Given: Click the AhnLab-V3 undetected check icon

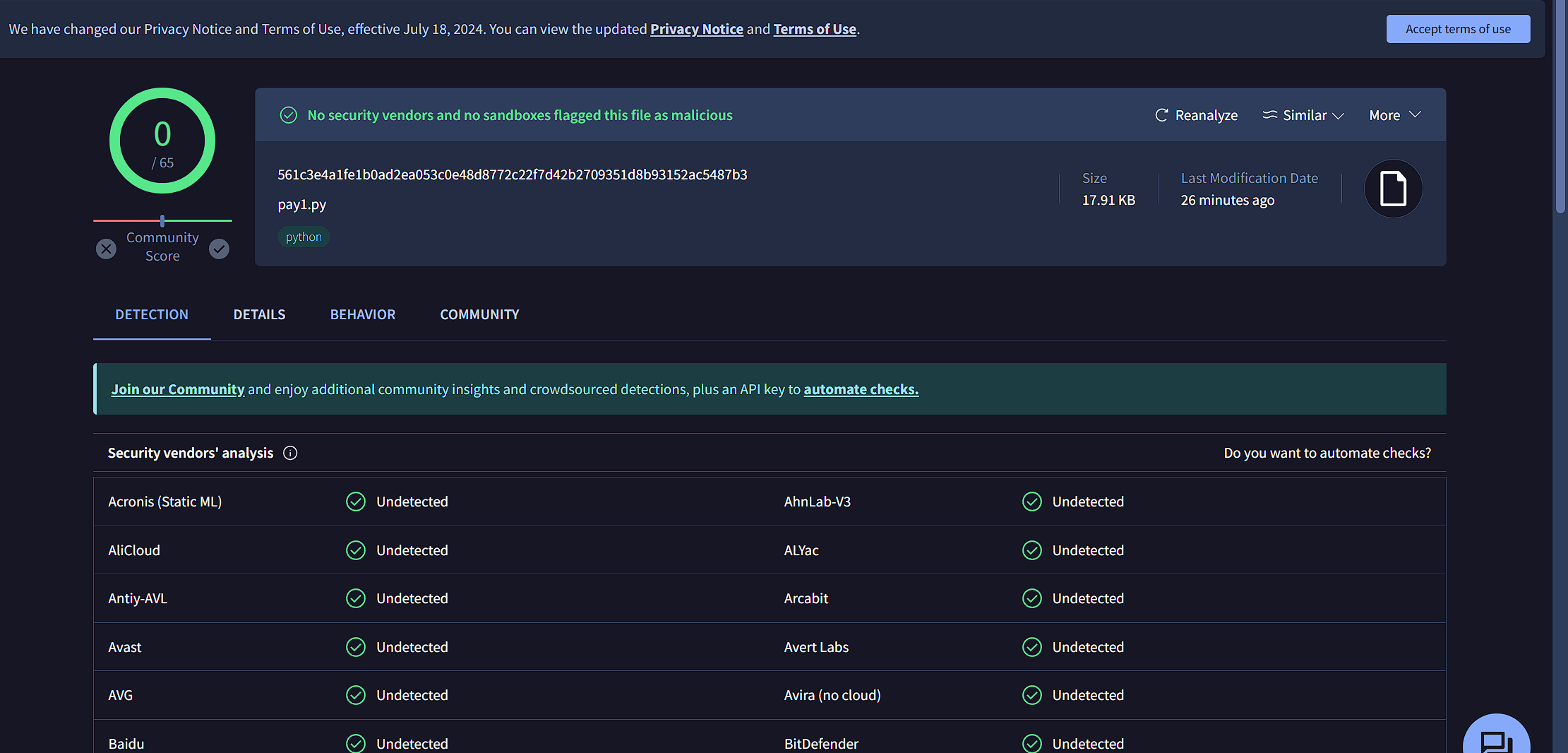Looking at the screenshot, I should click(x=1032, y=502).
